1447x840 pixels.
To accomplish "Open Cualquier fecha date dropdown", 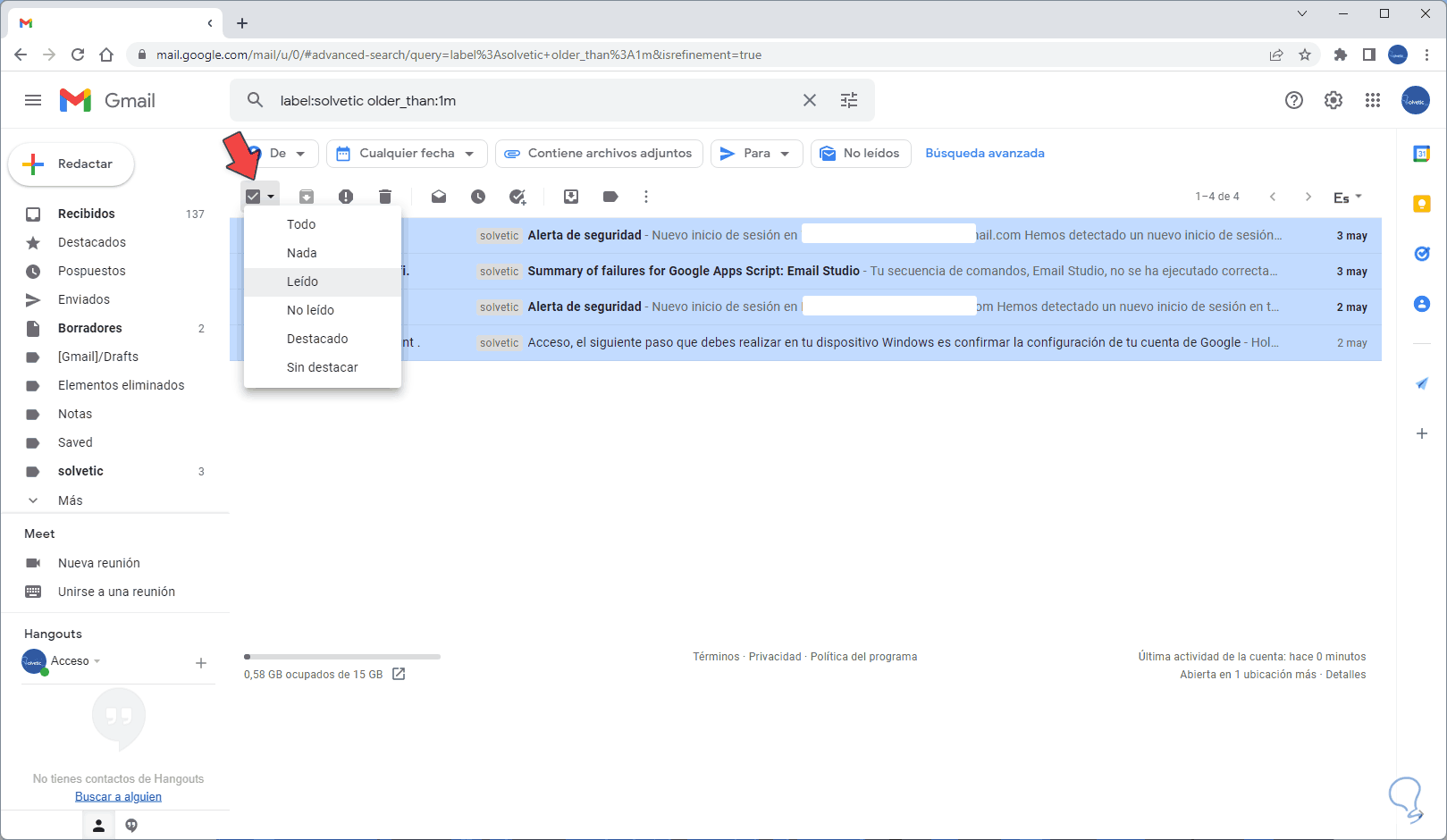I will click(407, 154).
